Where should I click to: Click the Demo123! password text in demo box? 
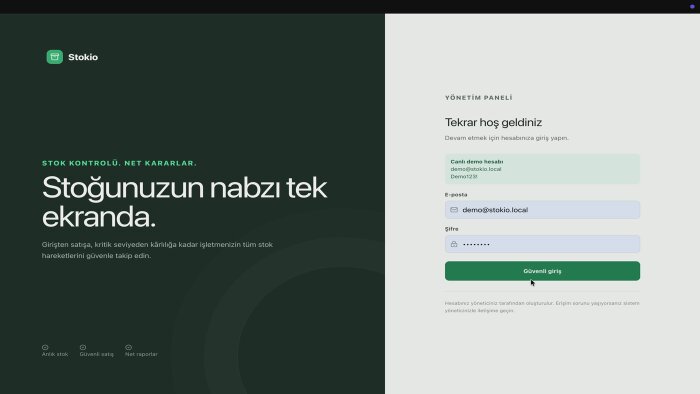464,176
